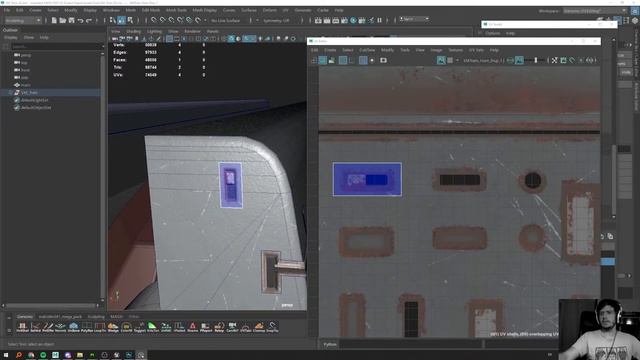Click the Wedge shelf tool
Viewport: 640px width, 360px height.
(113, 327)
